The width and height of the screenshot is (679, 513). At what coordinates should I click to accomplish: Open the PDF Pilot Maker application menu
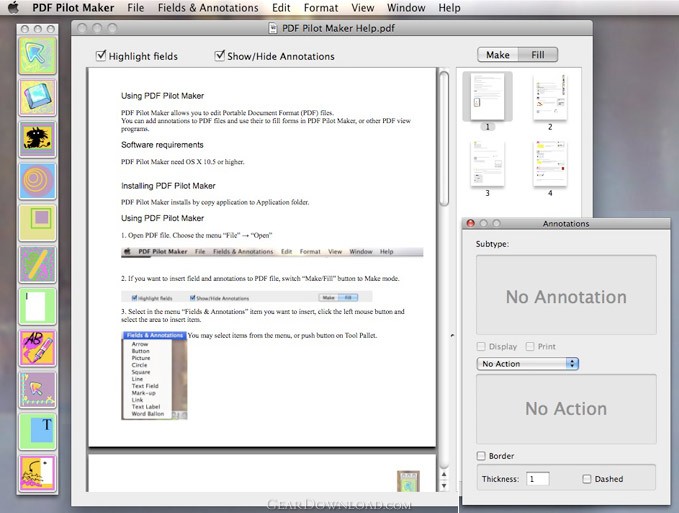[73, 8]
